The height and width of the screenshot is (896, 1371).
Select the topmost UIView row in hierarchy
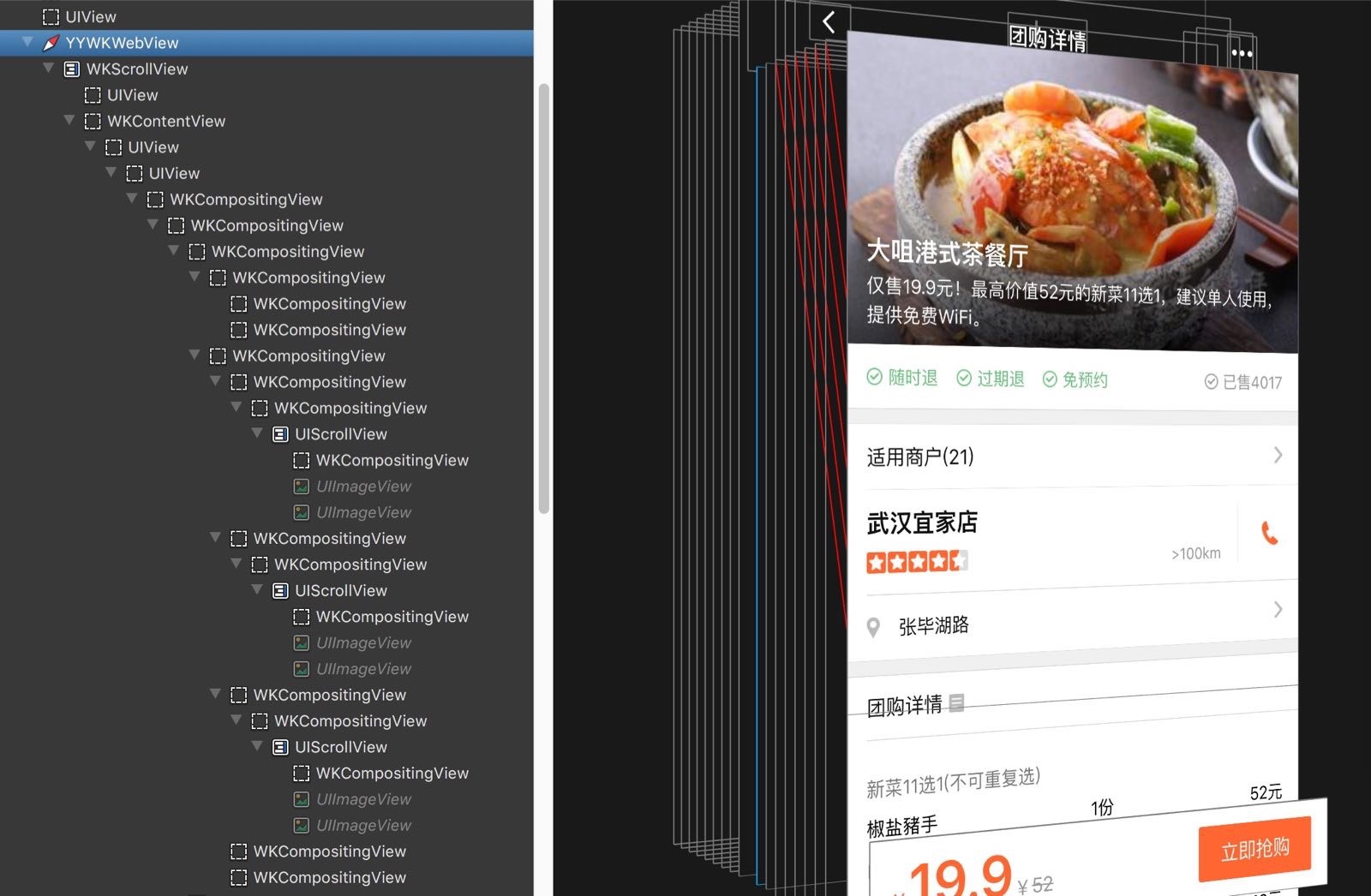click(90, 16)
